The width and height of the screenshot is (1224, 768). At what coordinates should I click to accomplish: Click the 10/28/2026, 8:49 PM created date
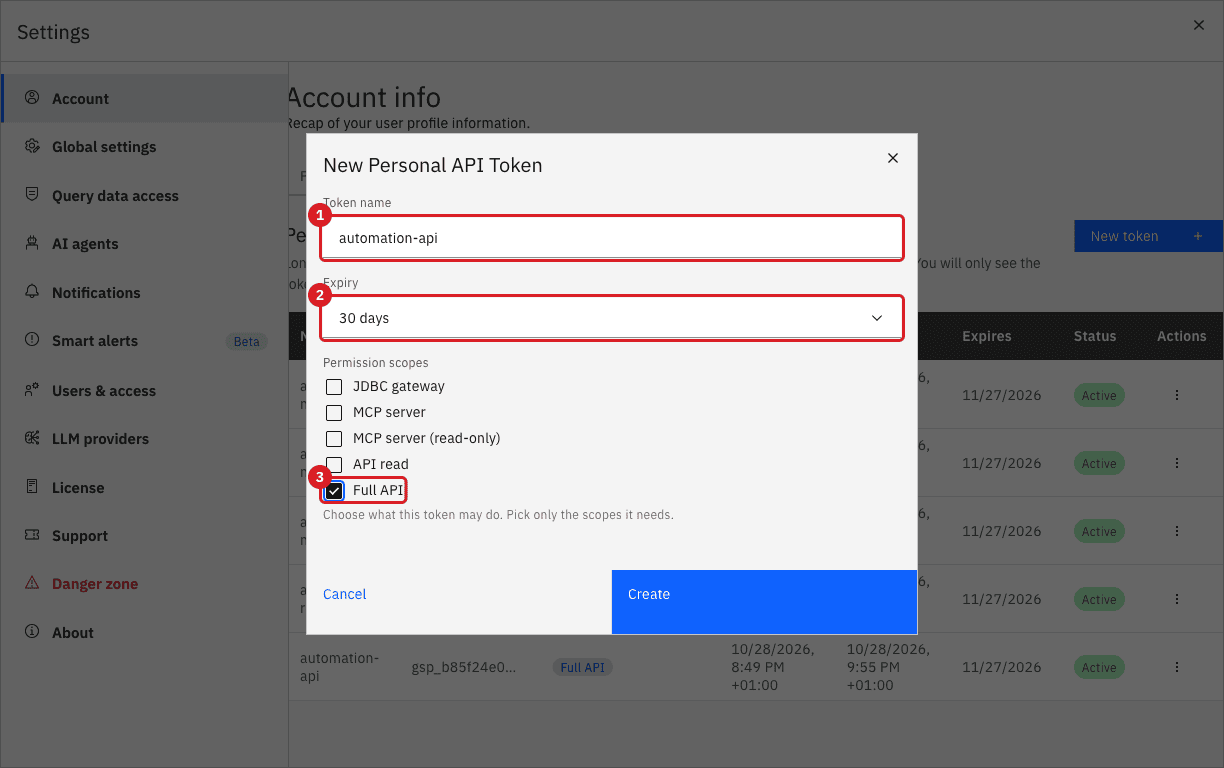[x=772, y=667]
